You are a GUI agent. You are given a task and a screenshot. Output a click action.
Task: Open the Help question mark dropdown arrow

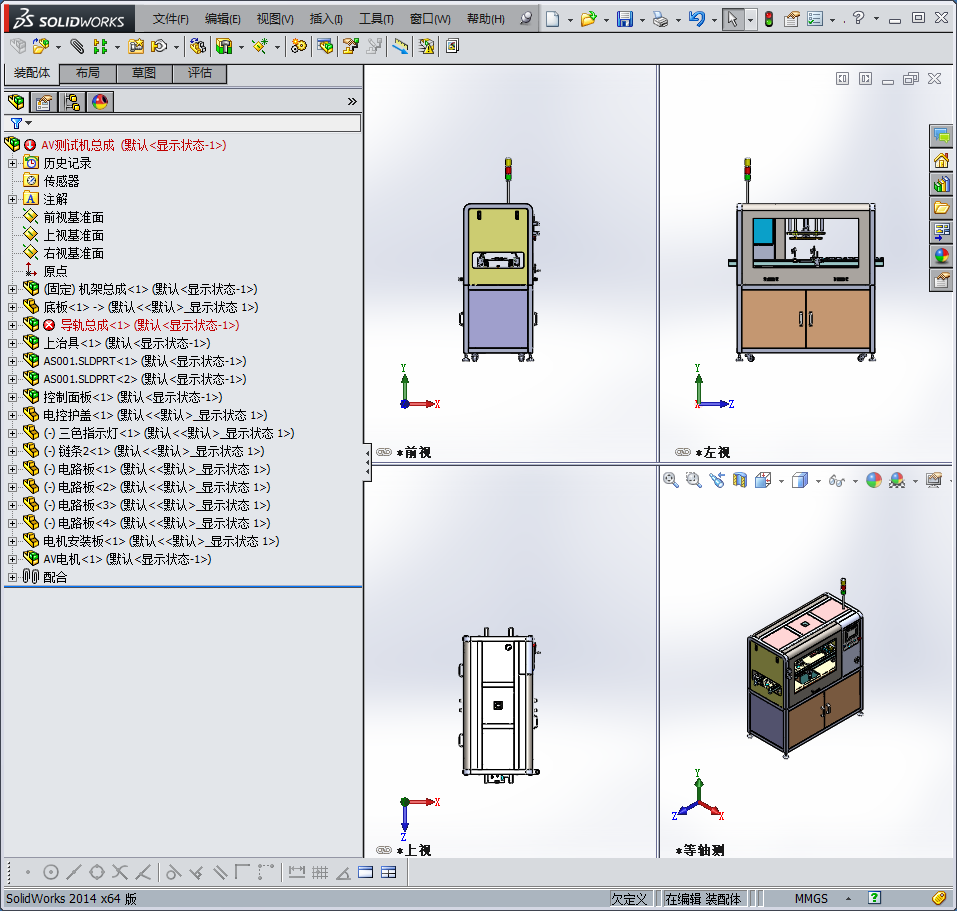876,19
